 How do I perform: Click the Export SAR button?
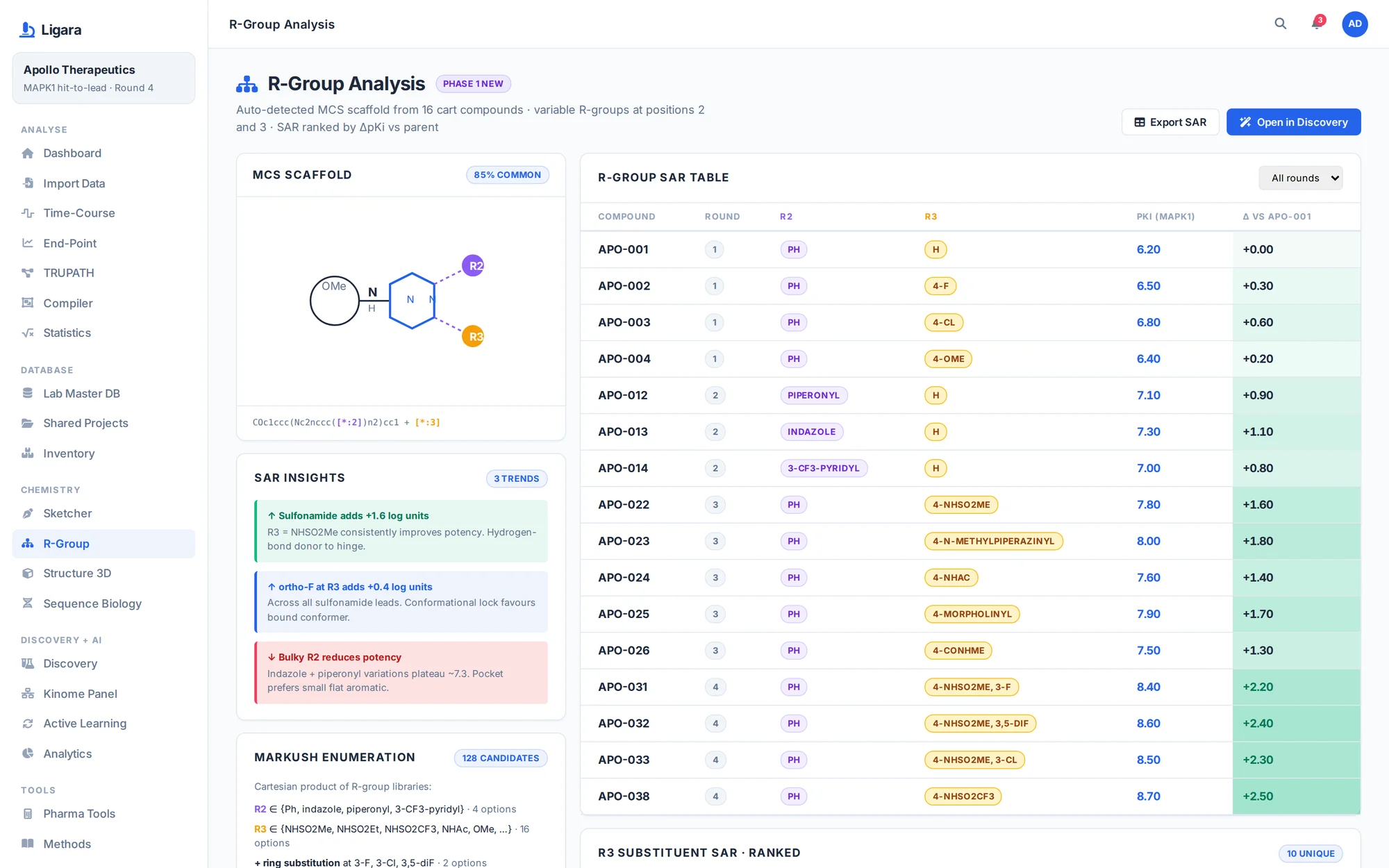point(1170,122)
